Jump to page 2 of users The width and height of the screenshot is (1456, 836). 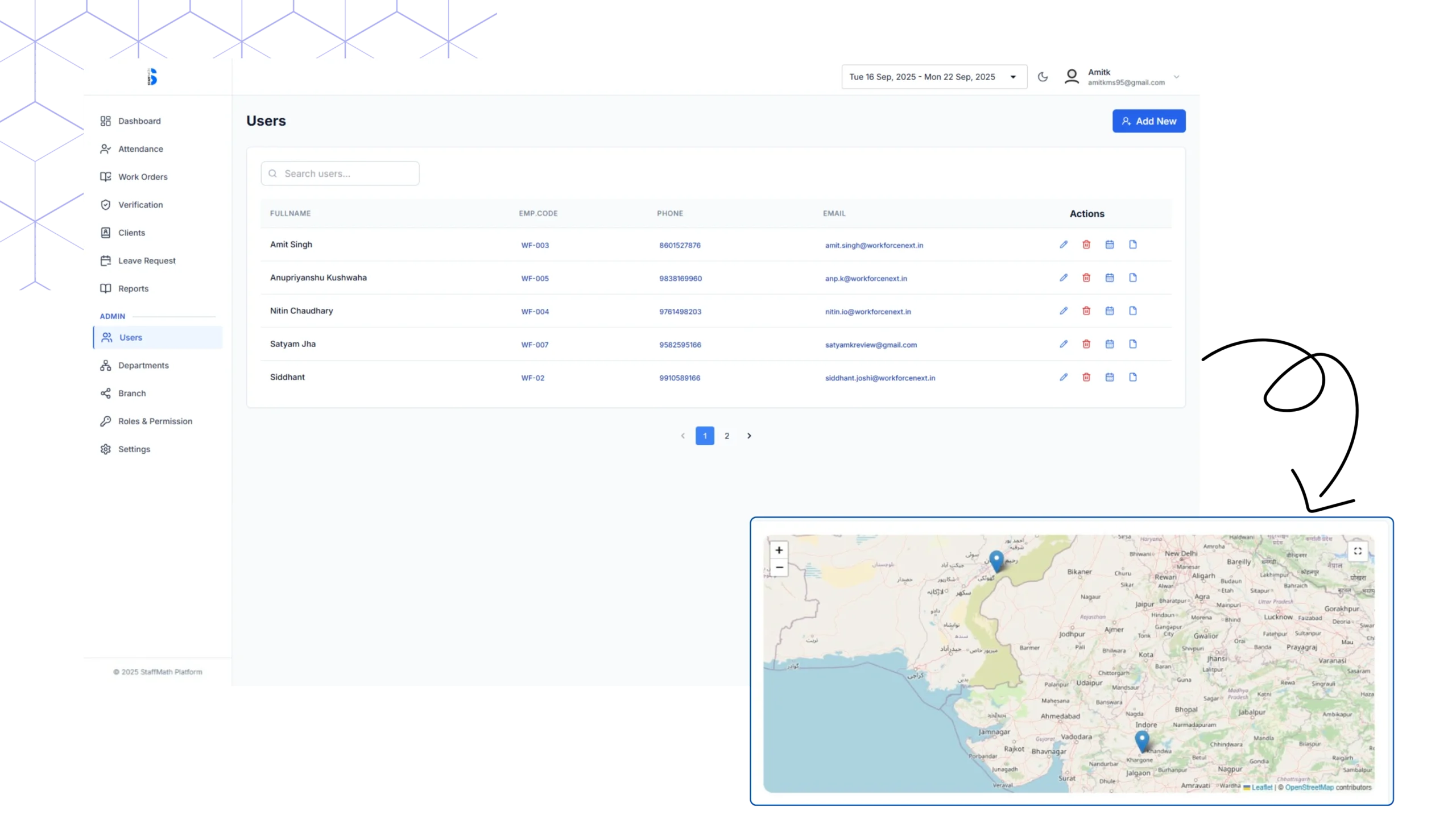point(727,436)
